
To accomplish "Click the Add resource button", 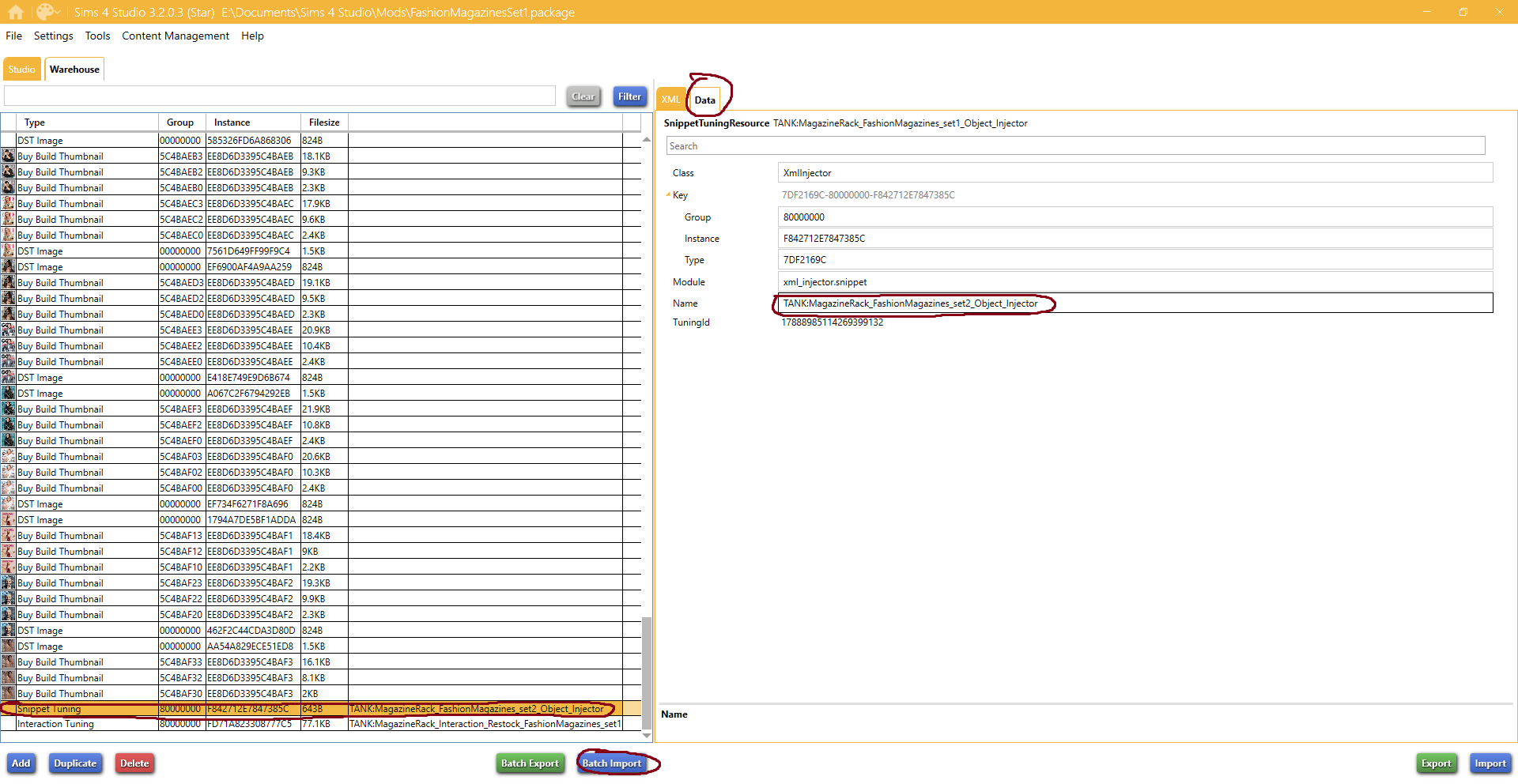I will [x=21, y=763].
